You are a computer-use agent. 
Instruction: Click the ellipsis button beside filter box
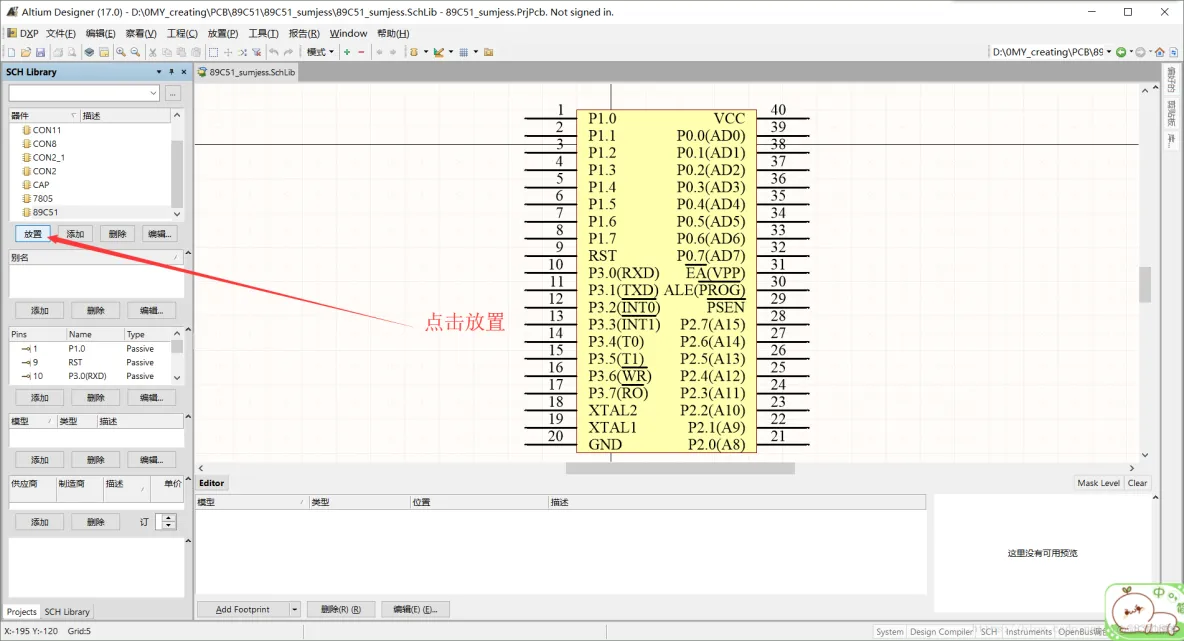click(x=173, y=93)
